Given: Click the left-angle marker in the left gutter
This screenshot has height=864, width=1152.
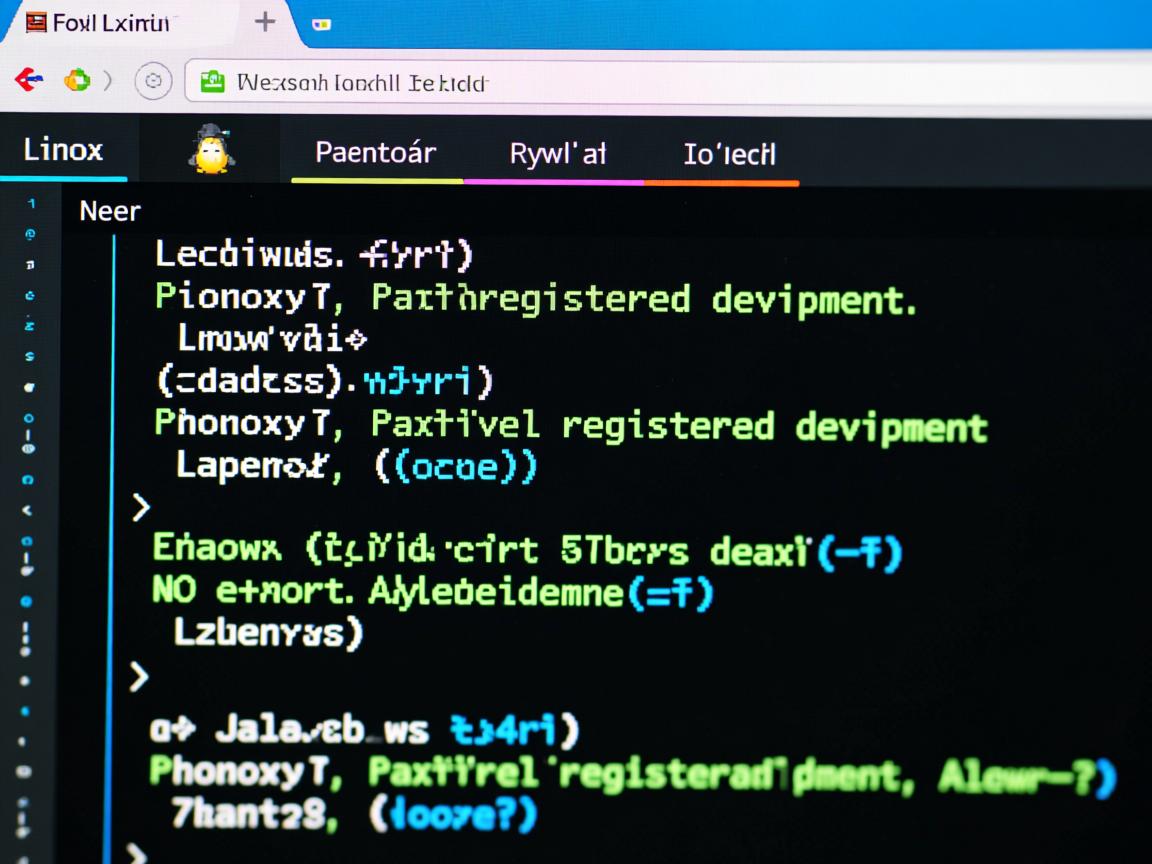Looking at the screenshot, I should [x=28, y=510].
